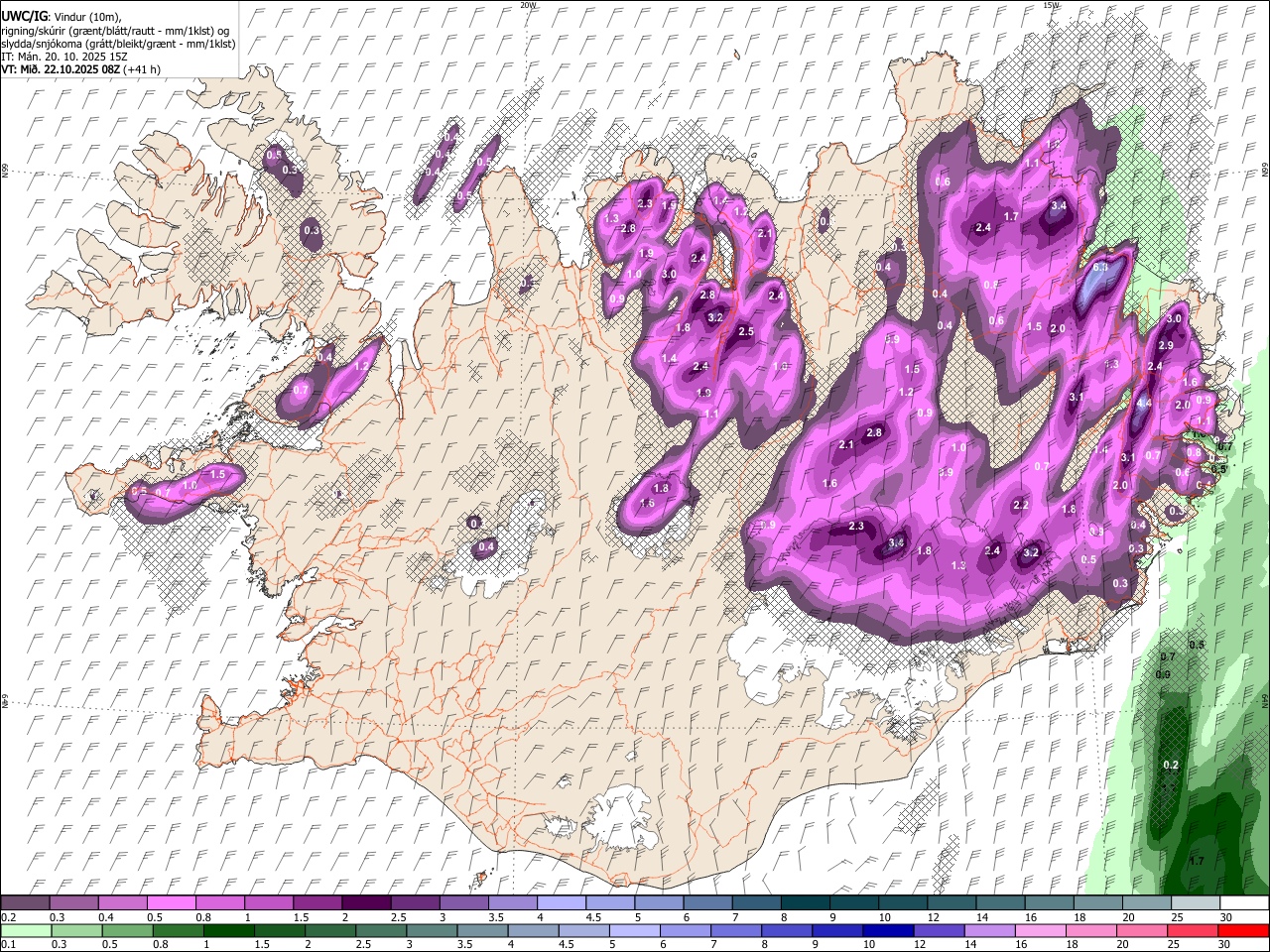The image size is (1270, 952).
Task: Select the 'VT: Mið. 22.10.2025 08Z (+41 h)' text
Action: 80,69
